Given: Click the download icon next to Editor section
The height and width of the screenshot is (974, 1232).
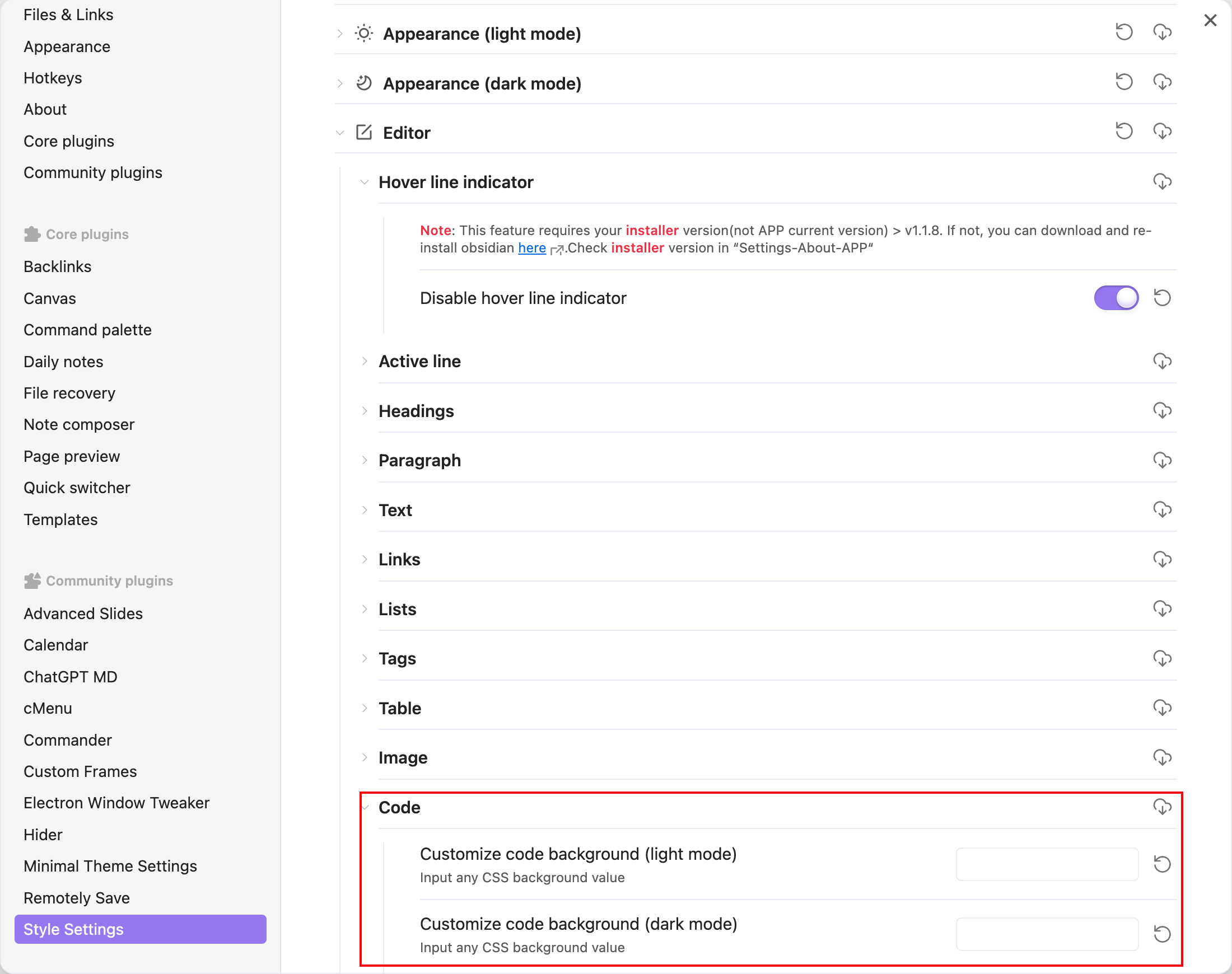Looking at the screenshot, I should (1163, 131).
